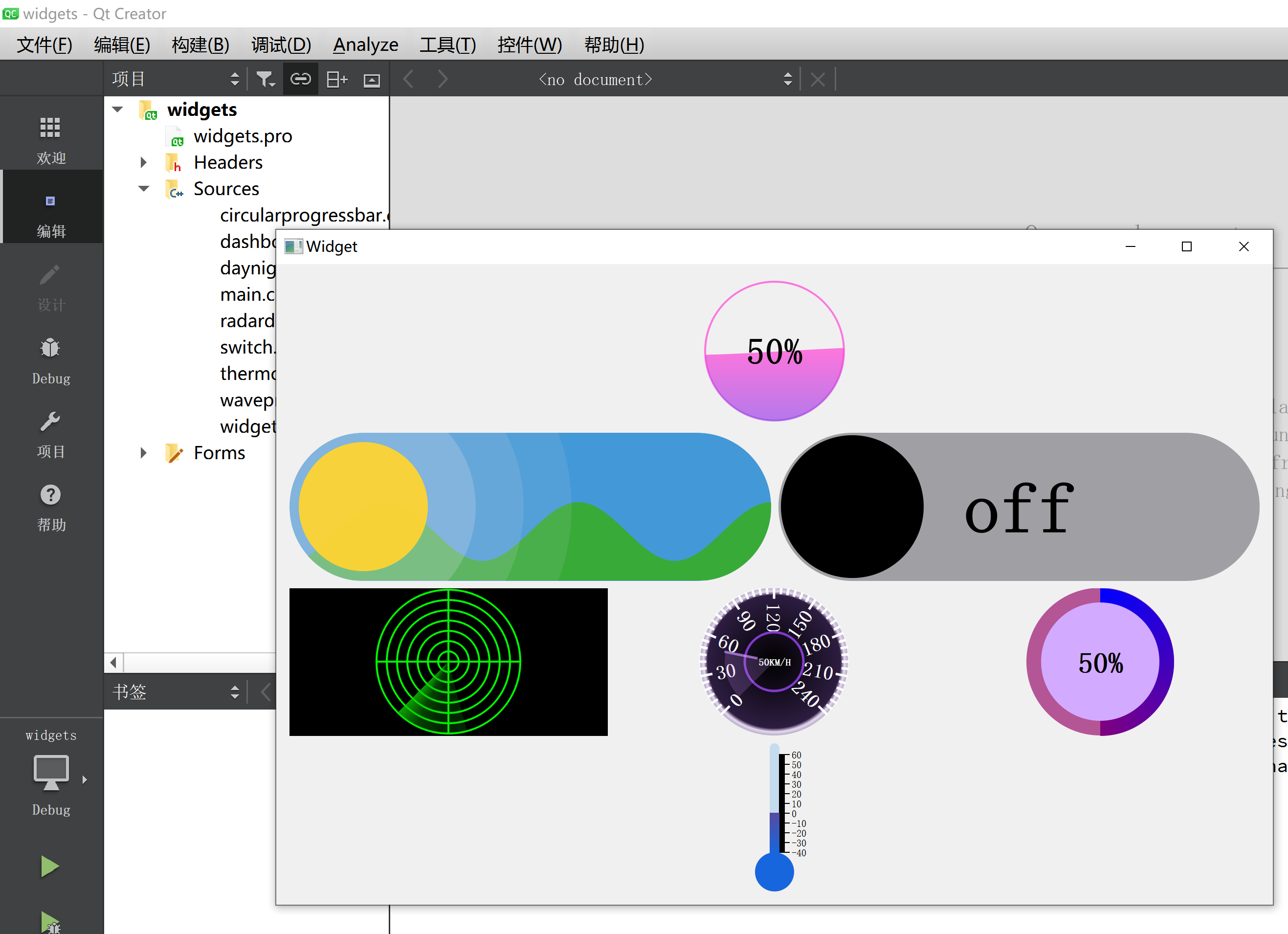1288x934 pixels.
Task: Collapse the Sources folder
Action: (144, 188)
